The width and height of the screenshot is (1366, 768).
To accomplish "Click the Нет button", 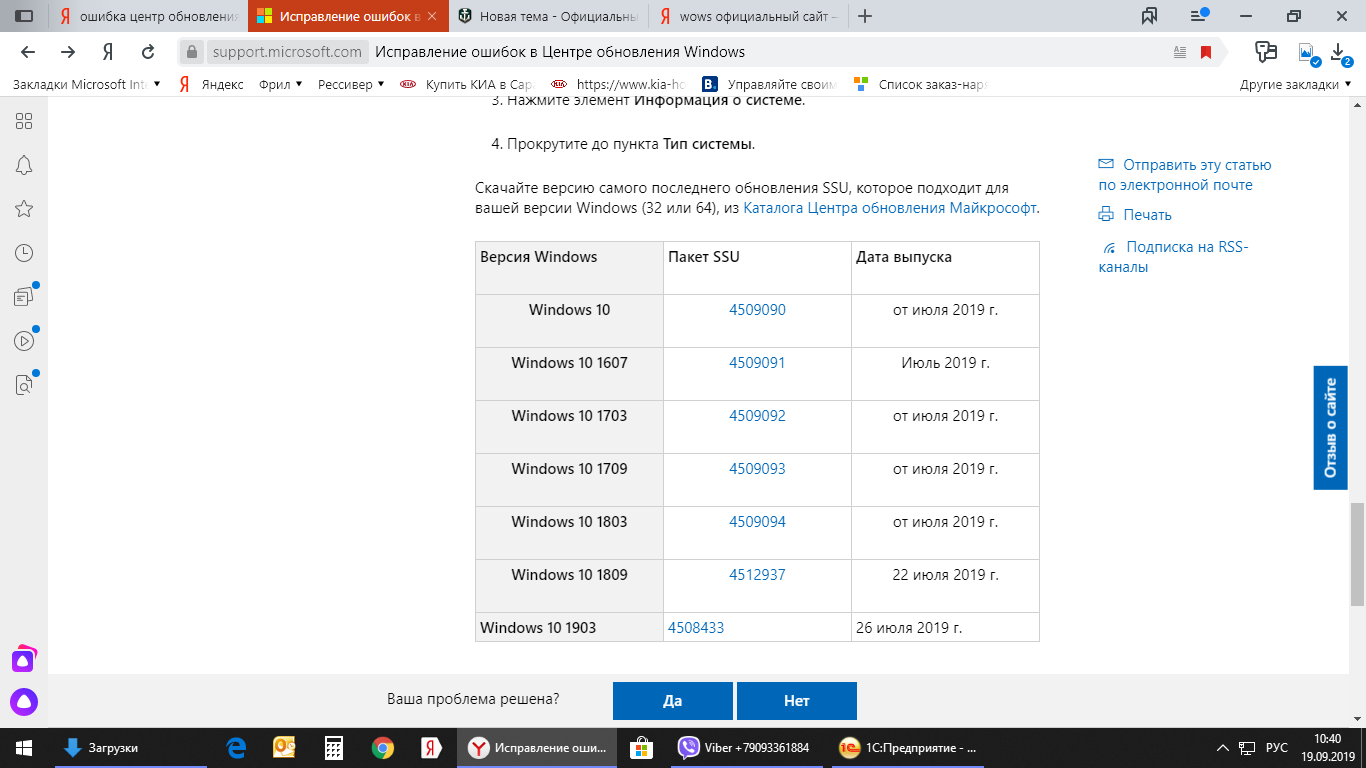I will click(x=797, y=701).
